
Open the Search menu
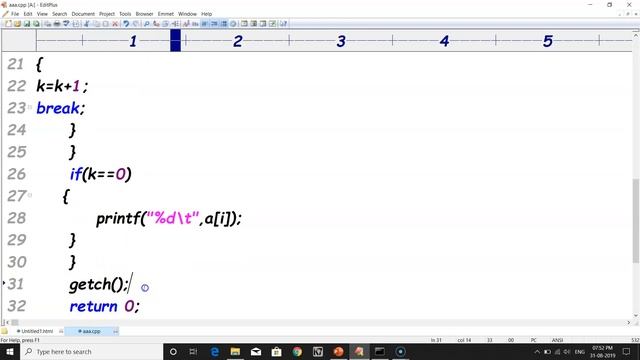[59, 14]
